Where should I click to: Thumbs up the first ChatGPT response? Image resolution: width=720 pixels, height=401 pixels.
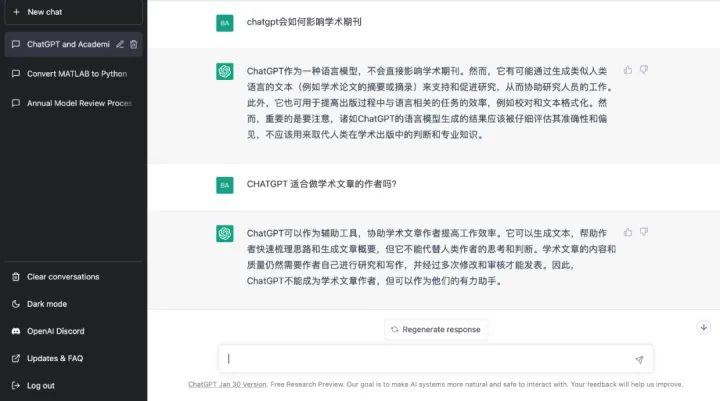(628, 70)
